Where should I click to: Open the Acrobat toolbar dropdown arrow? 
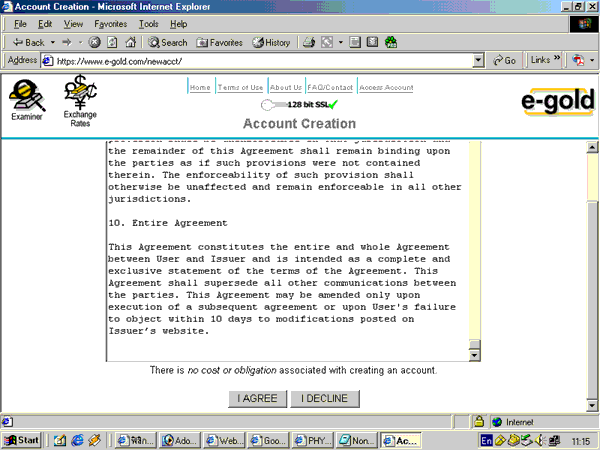click(592, 60)
